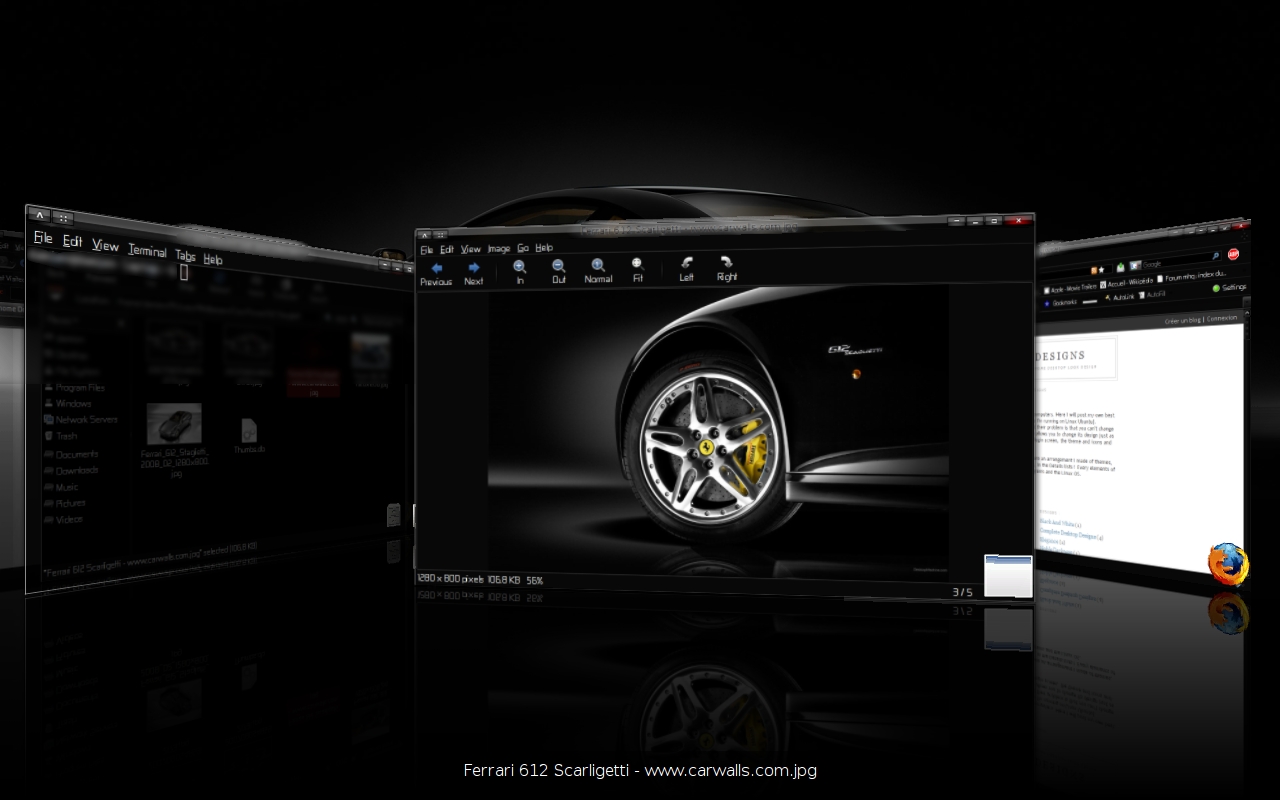Viewport: 1280px width, 800px height.
Task: Click the Ferrari_612 jpg file thumbnail
Action: [x=174, y=424]
